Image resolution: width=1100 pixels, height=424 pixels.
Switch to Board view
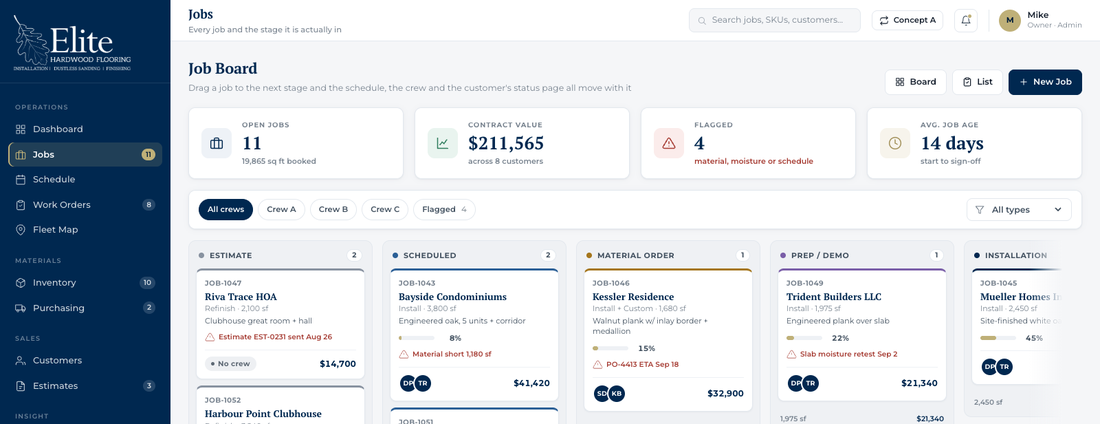point(915,82)
